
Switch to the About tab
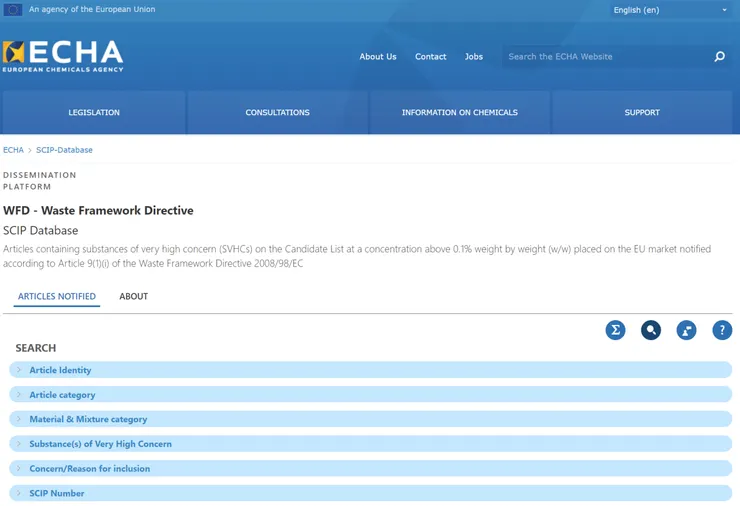click(x=133, y=297)
